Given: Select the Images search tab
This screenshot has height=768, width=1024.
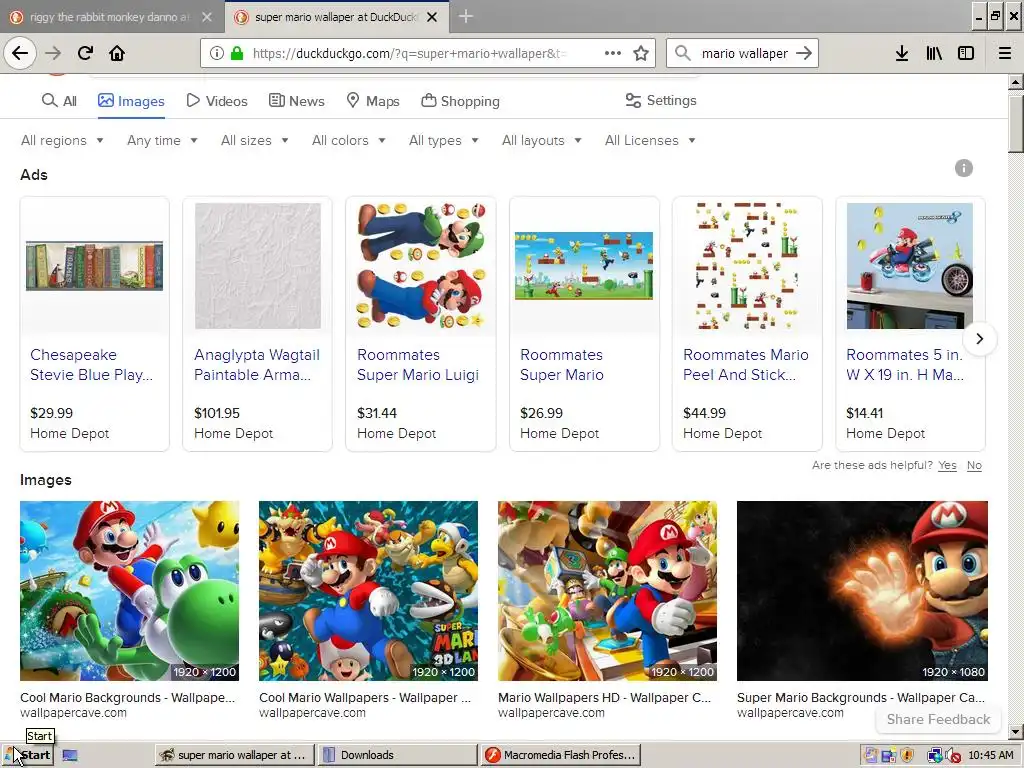Looking at the screenshot, I should point(131,101).
